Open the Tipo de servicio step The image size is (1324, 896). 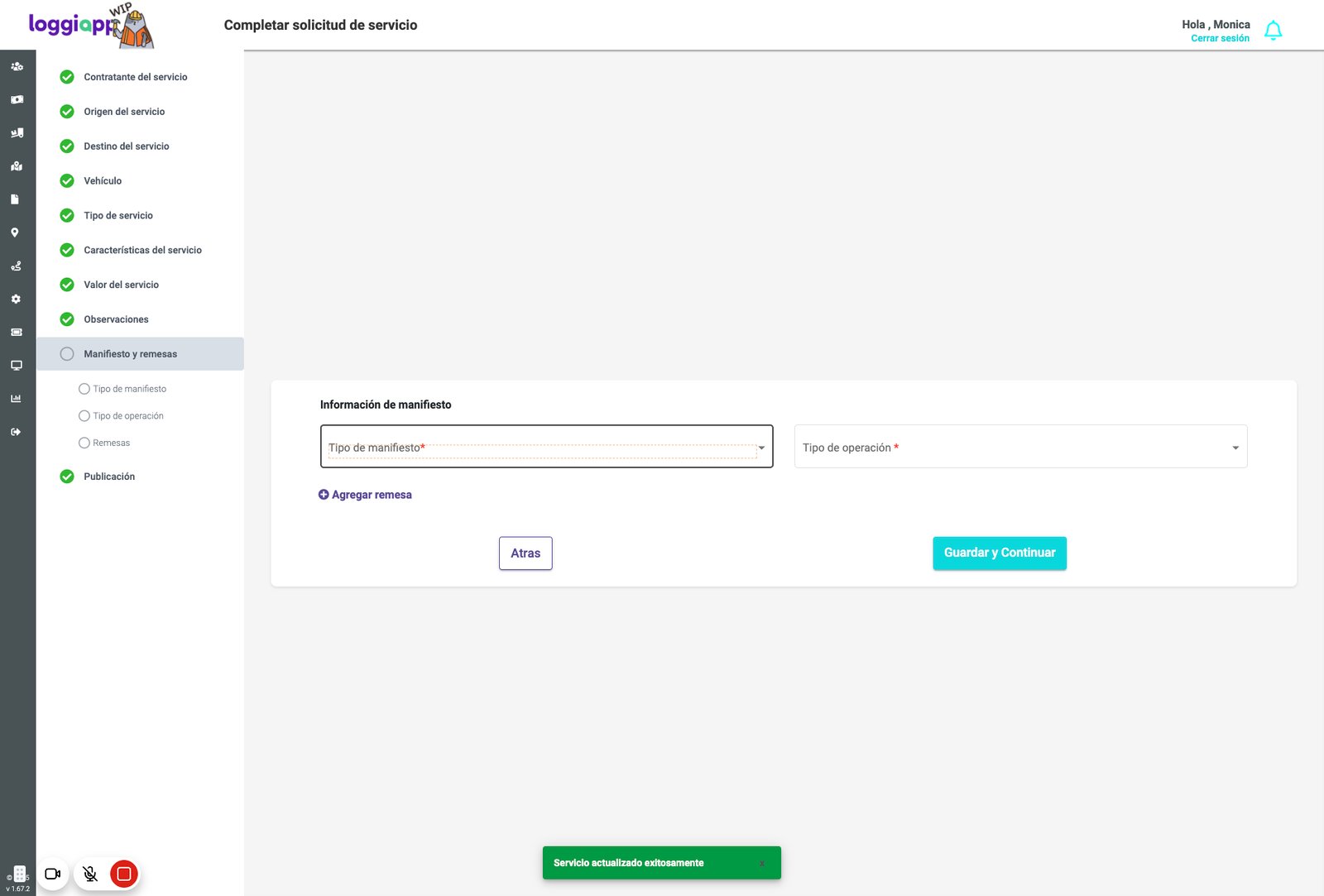pyautogui.click(x=118, y=216)
